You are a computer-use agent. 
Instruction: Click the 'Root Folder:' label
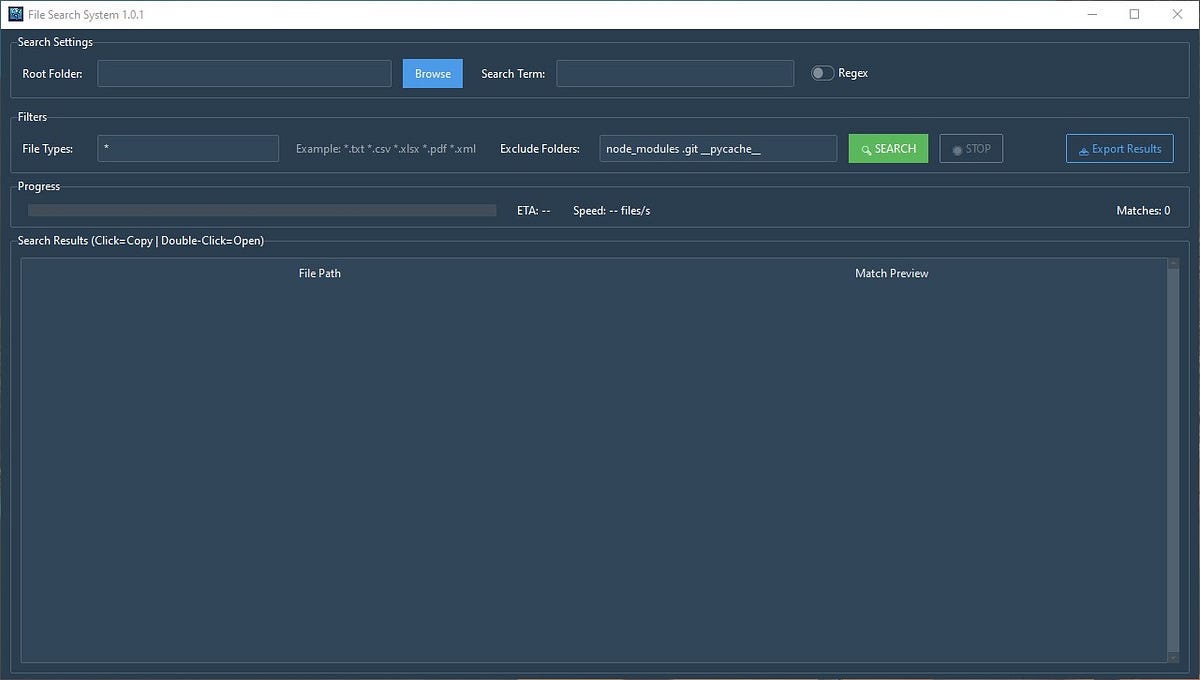click(x=53, y=74)
